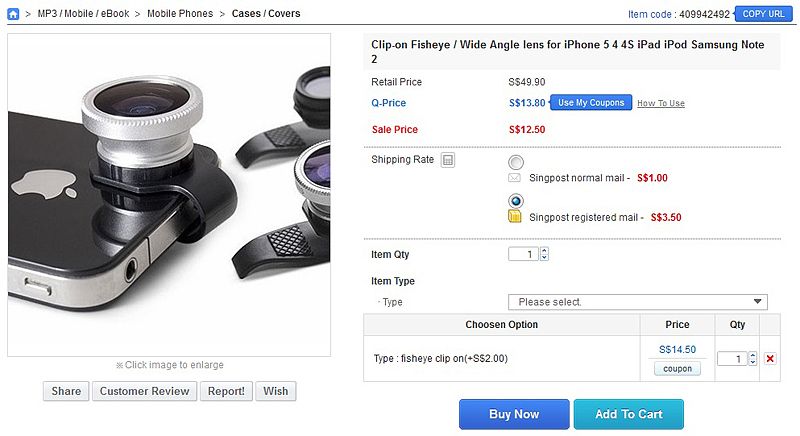Open the shipping rate calculator icon
800x436 pixels.
(448, 160)
